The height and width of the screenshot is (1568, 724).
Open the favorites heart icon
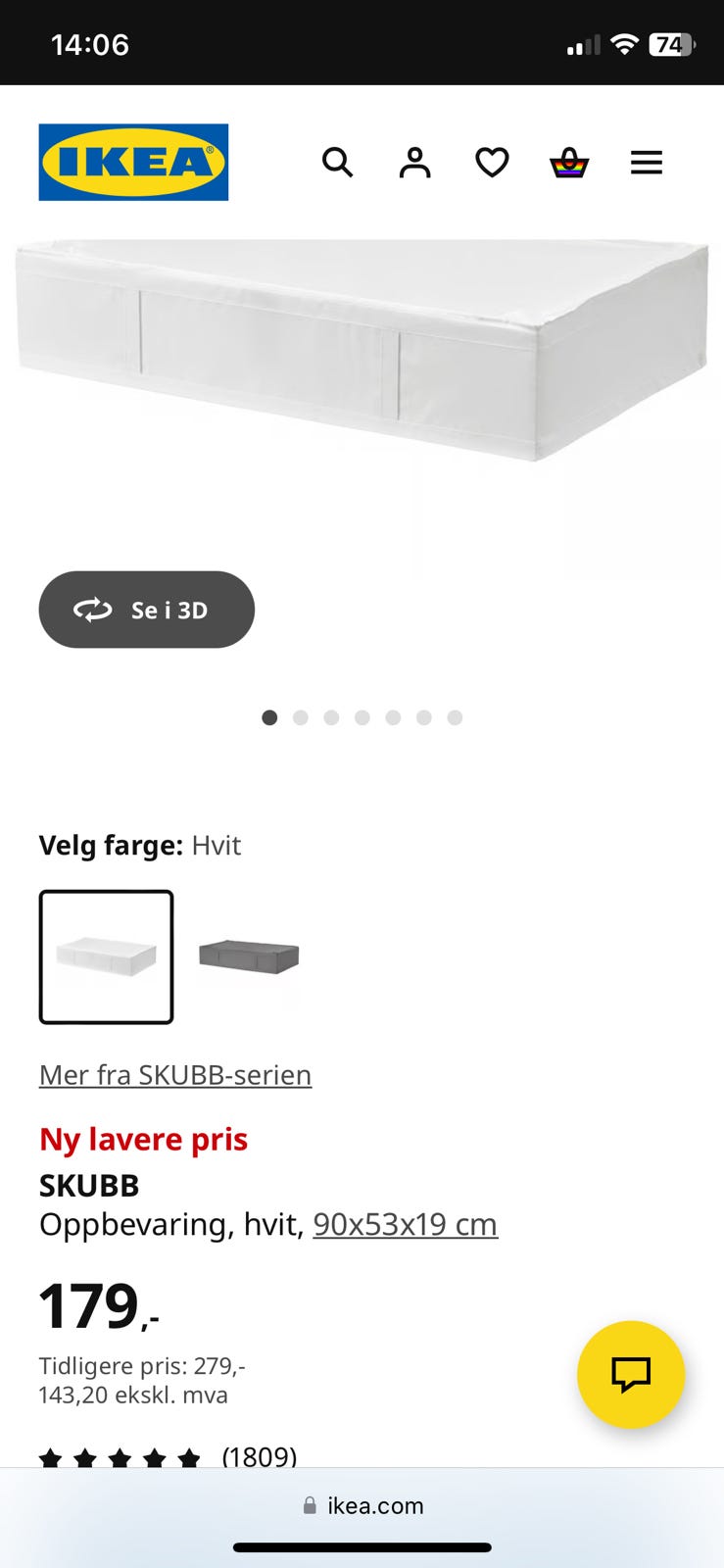click(492, 162)
